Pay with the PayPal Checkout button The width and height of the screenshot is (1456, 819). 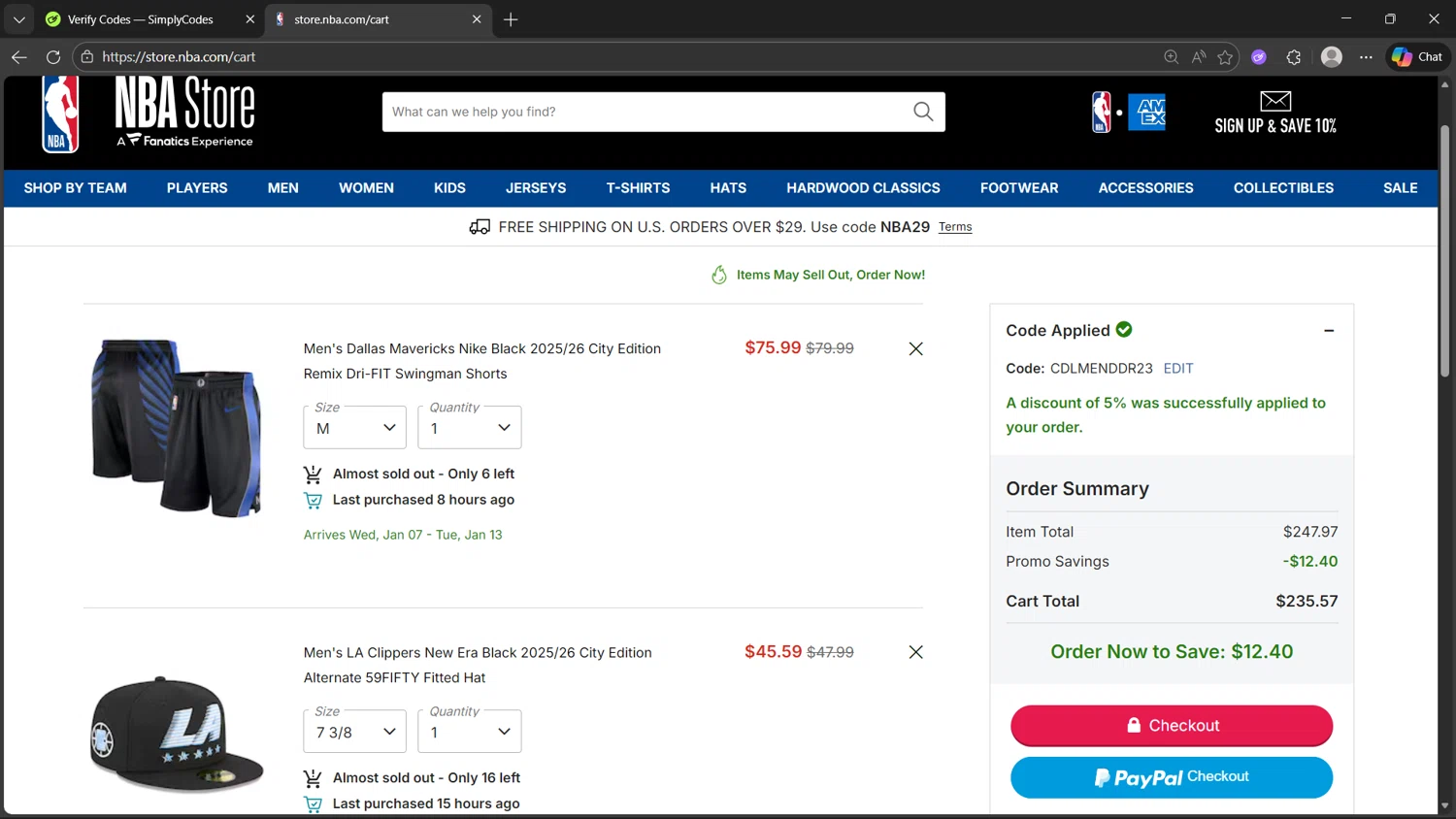coord(1172,777)
